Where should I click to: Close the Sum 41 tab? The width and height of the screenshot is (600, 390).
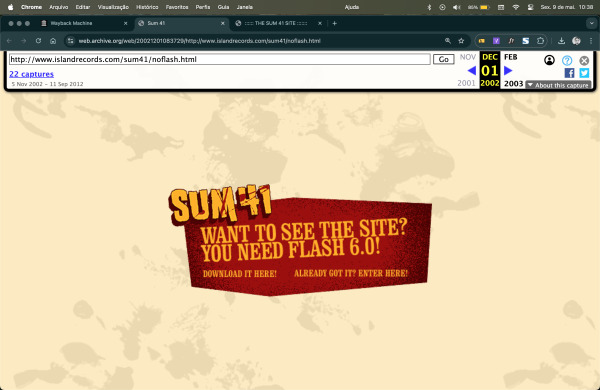pos(223,23)
